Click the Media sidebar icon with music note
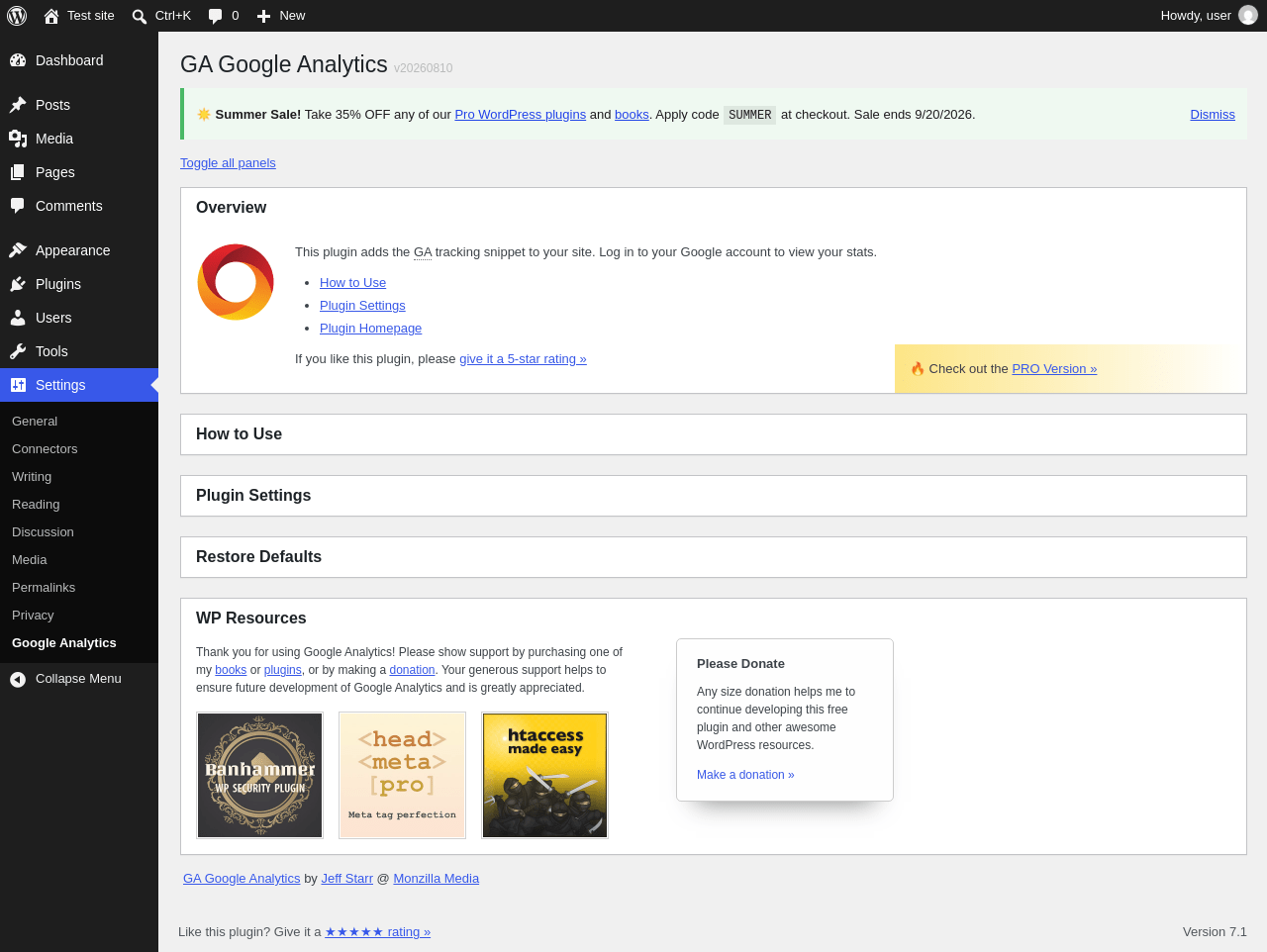The image size is (1267, 952). [18, 139]
